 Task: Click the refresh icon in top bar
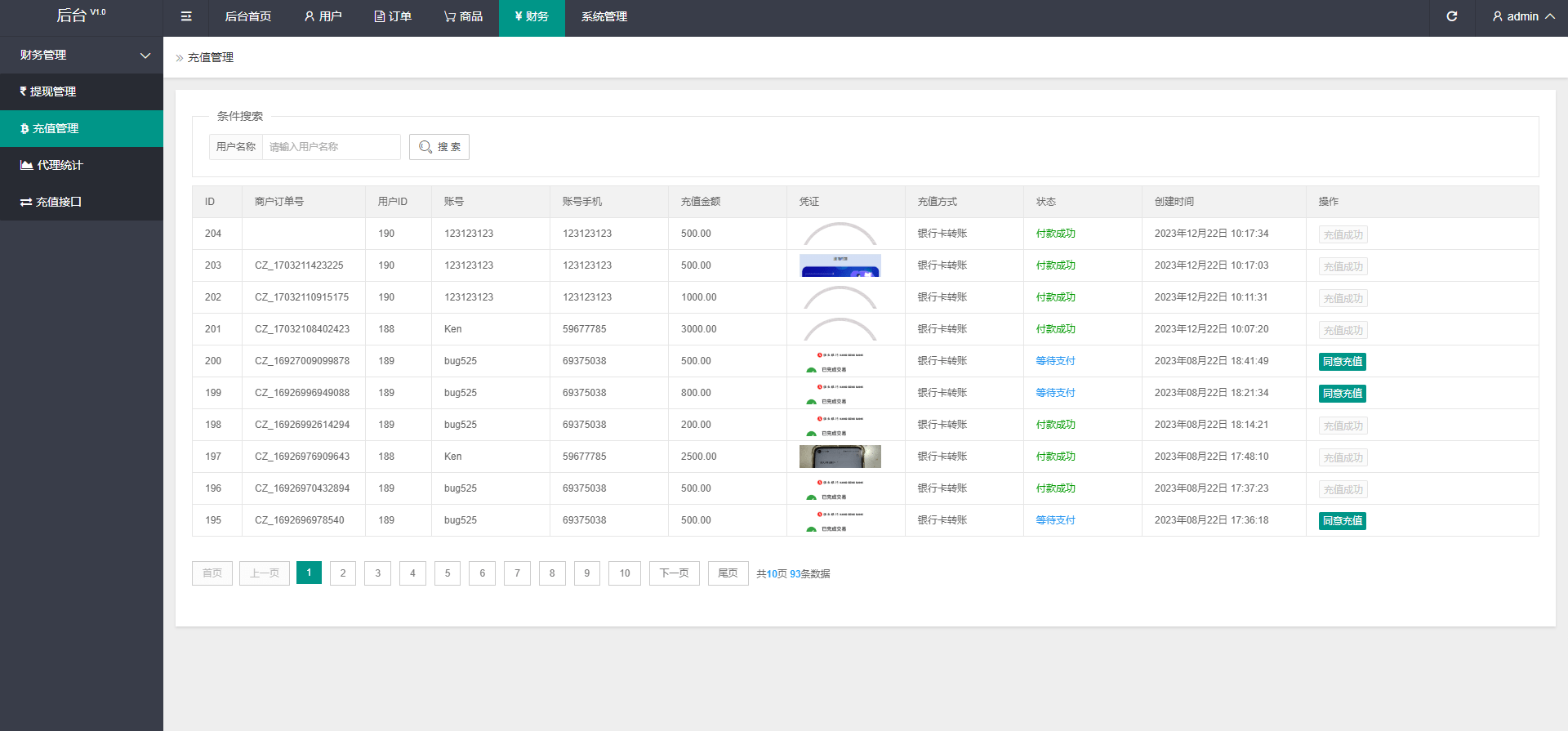(x=1451, y=16)
